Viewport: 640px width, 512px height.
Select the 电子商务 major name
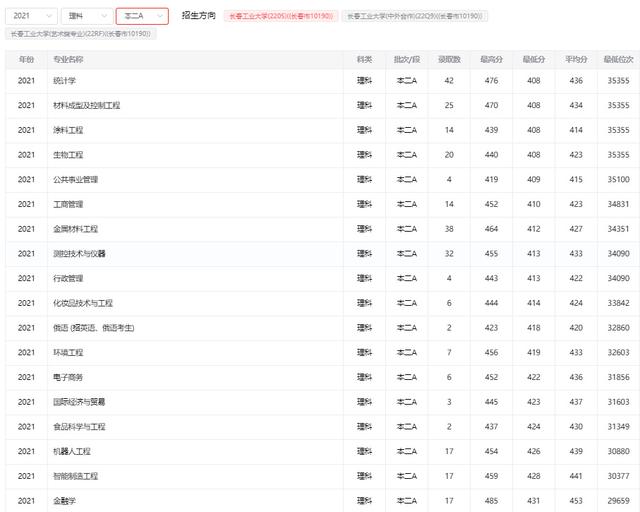tap(68, 377)
